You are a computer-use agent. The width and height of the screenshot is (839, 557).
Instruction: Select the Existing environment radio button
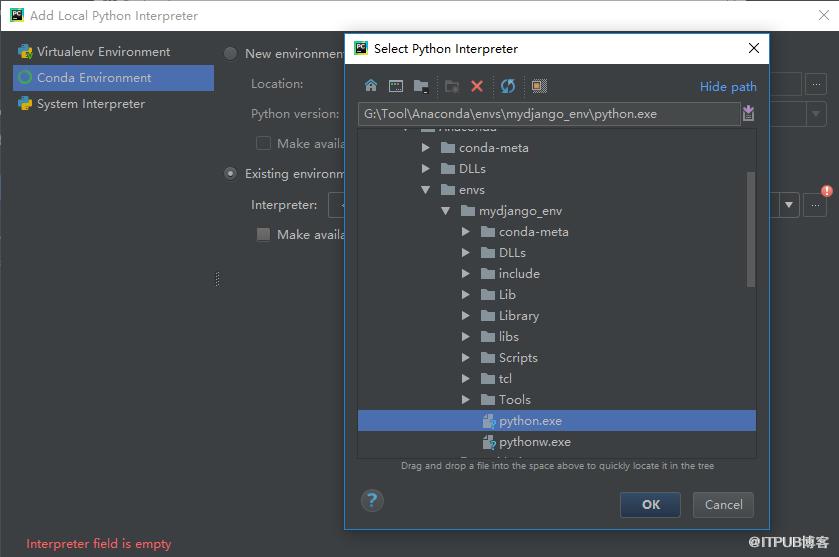pos(231,173)
